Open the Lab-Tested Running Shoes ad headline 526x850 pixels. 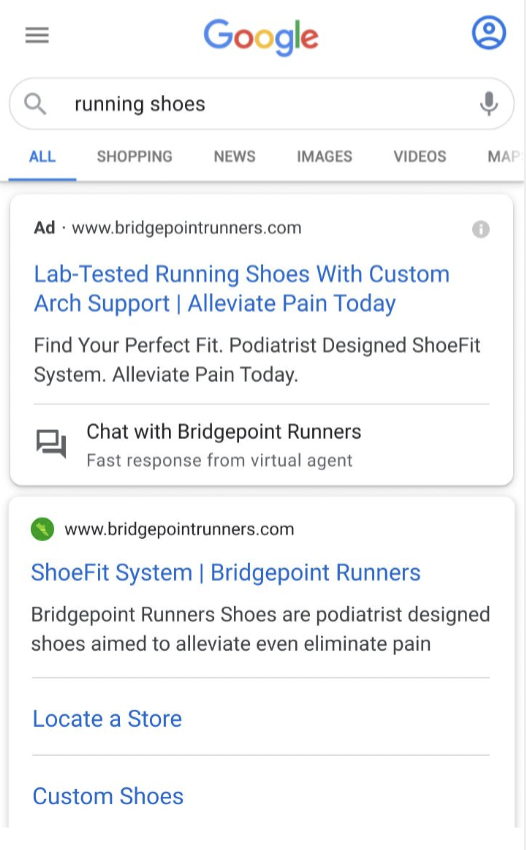click(x=242, y=288)
